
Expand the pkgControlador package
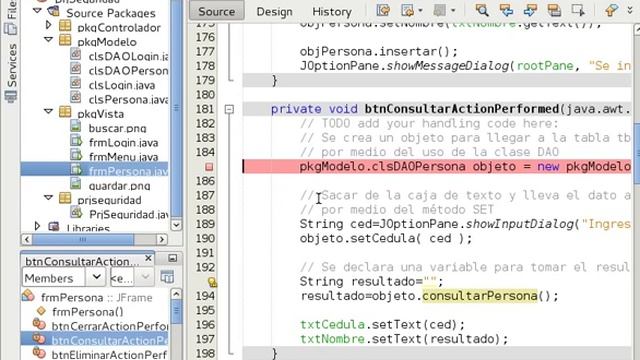[x=49, y=26]
